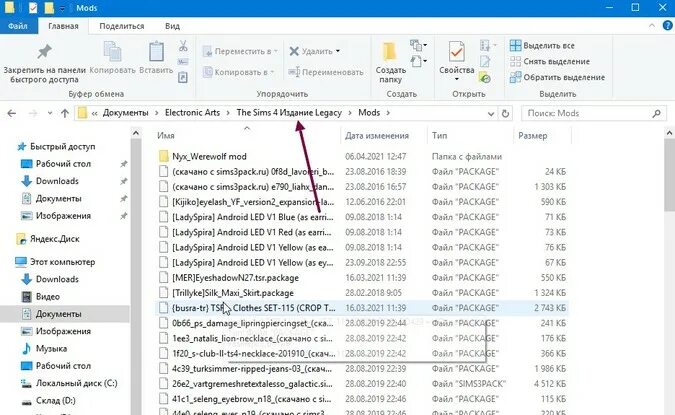Open Изображения under Этот компьютер

point(63,331)
